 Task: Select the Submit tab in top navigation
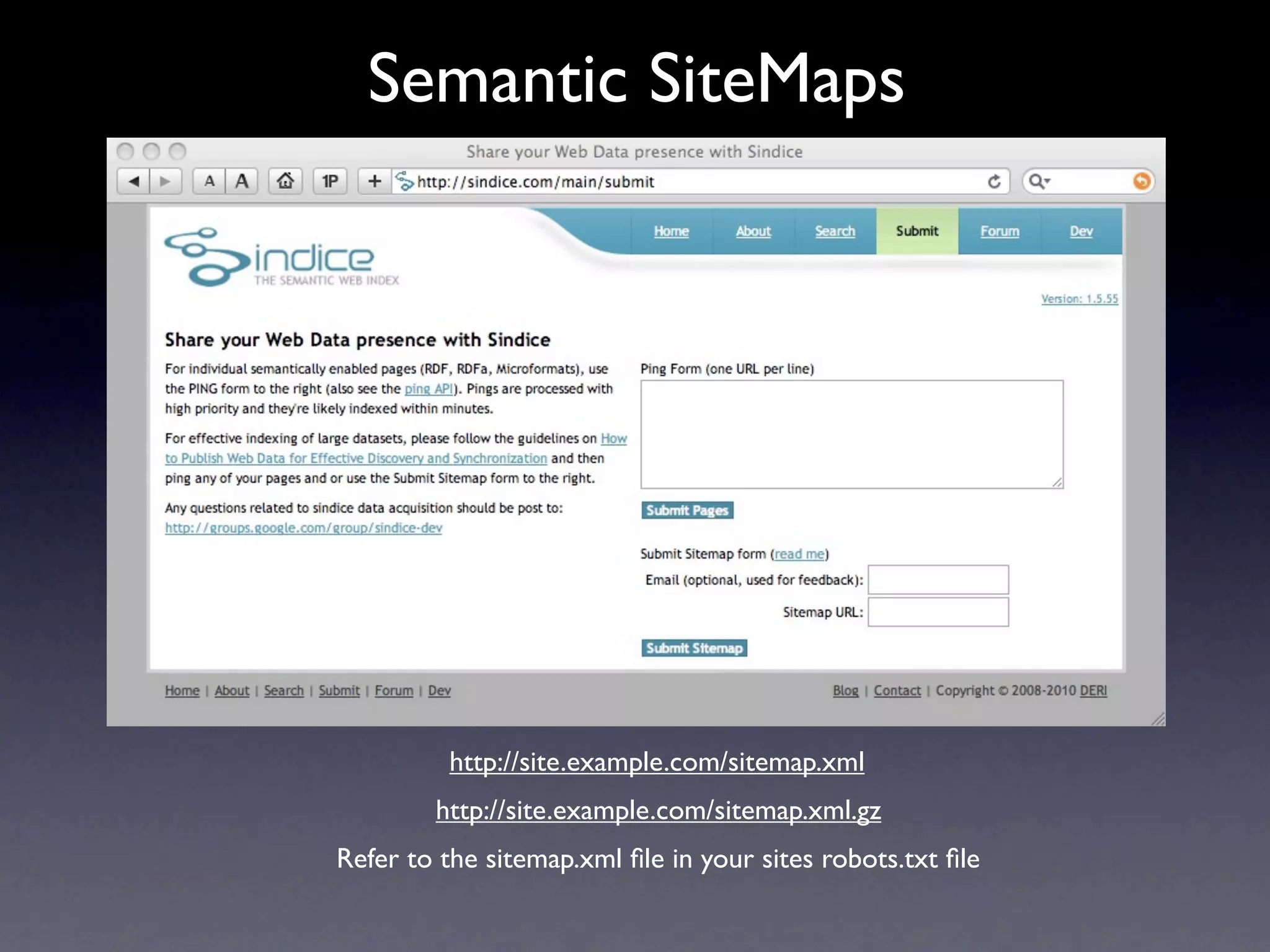point(917,231)
